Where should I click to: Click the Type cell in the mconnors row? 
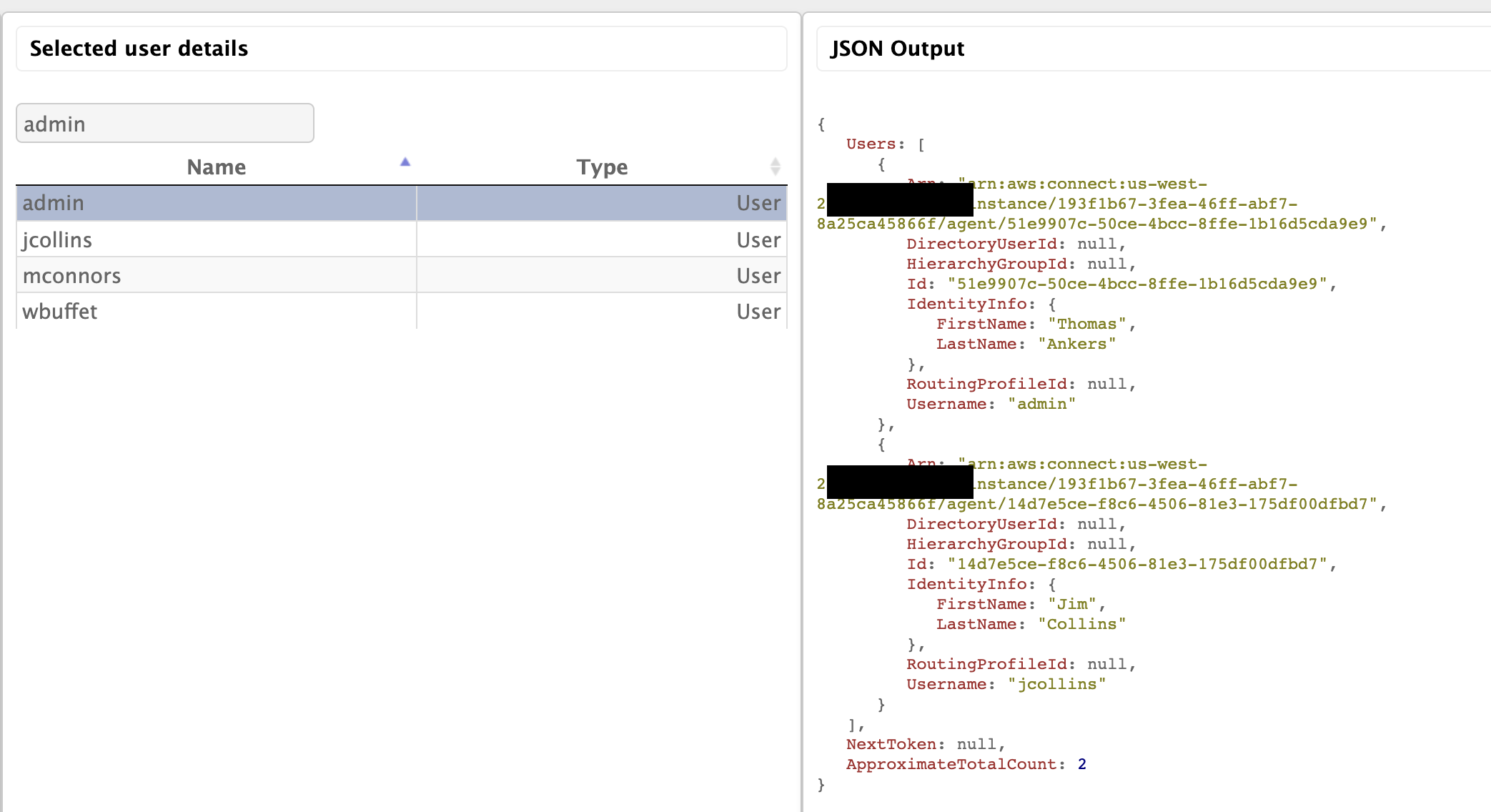click(x=758, y=276)
